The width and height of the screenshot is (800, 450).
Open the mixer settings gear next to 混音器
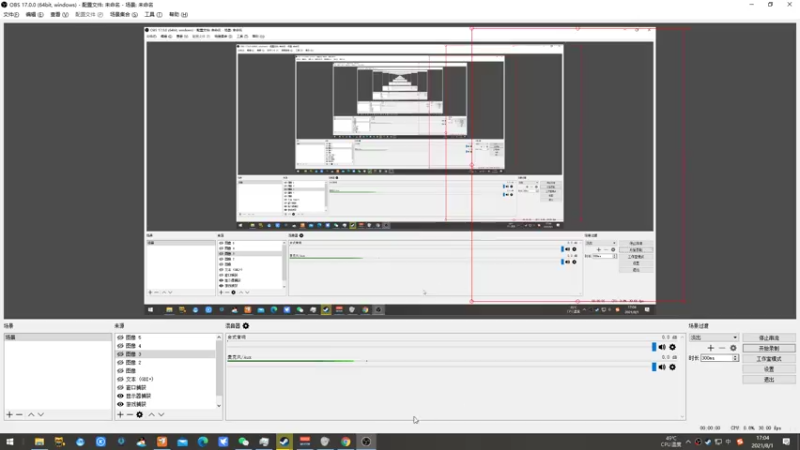(246, 326)
